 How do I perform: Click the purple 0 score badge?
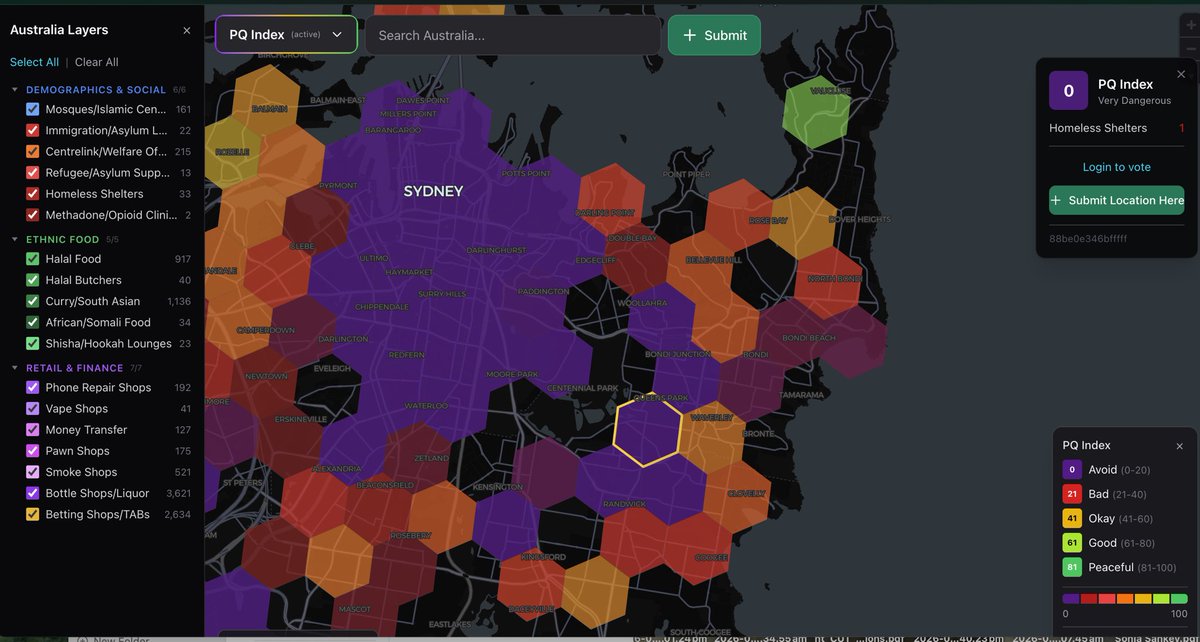click(x=1068, y=91)
